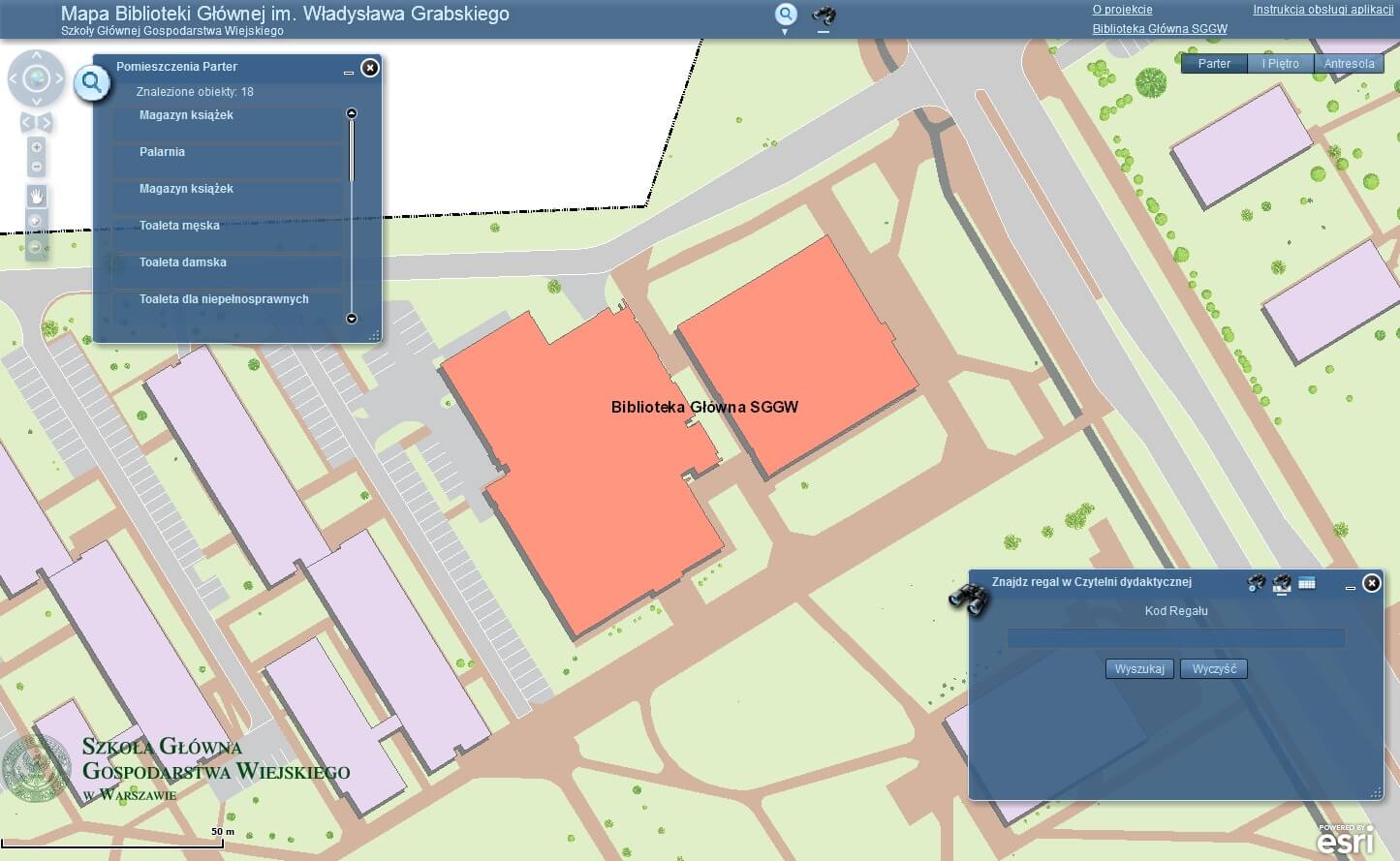Grab resize handle of Znajdz regal panel
Image resolution: width=1400 pixels, height=861 pixels.
pyautogui.click(x=1377, y=793)
